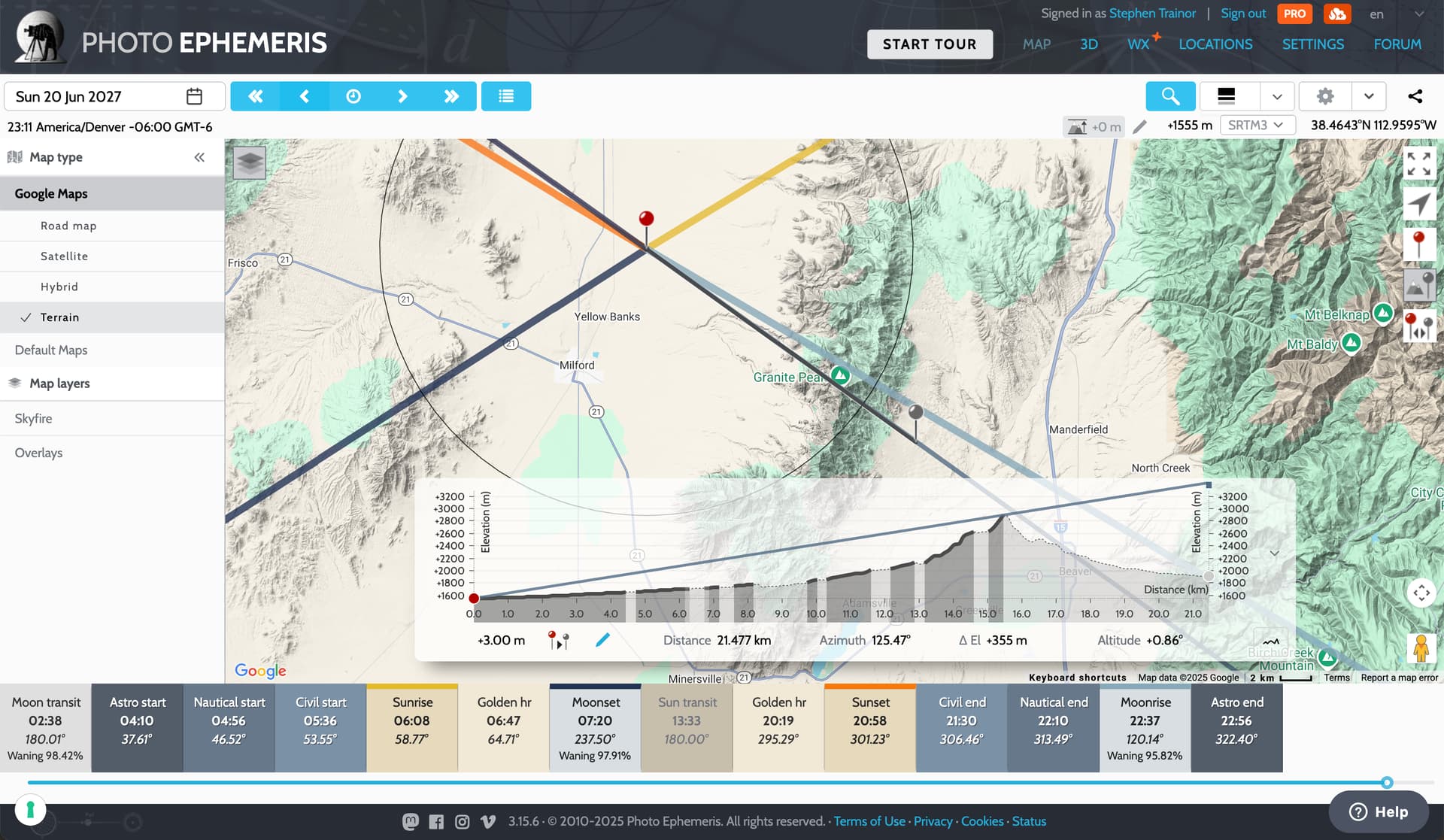Open the Status footer link
Viewport: 1444px width, 840px height.
[x=1029, y=822]
